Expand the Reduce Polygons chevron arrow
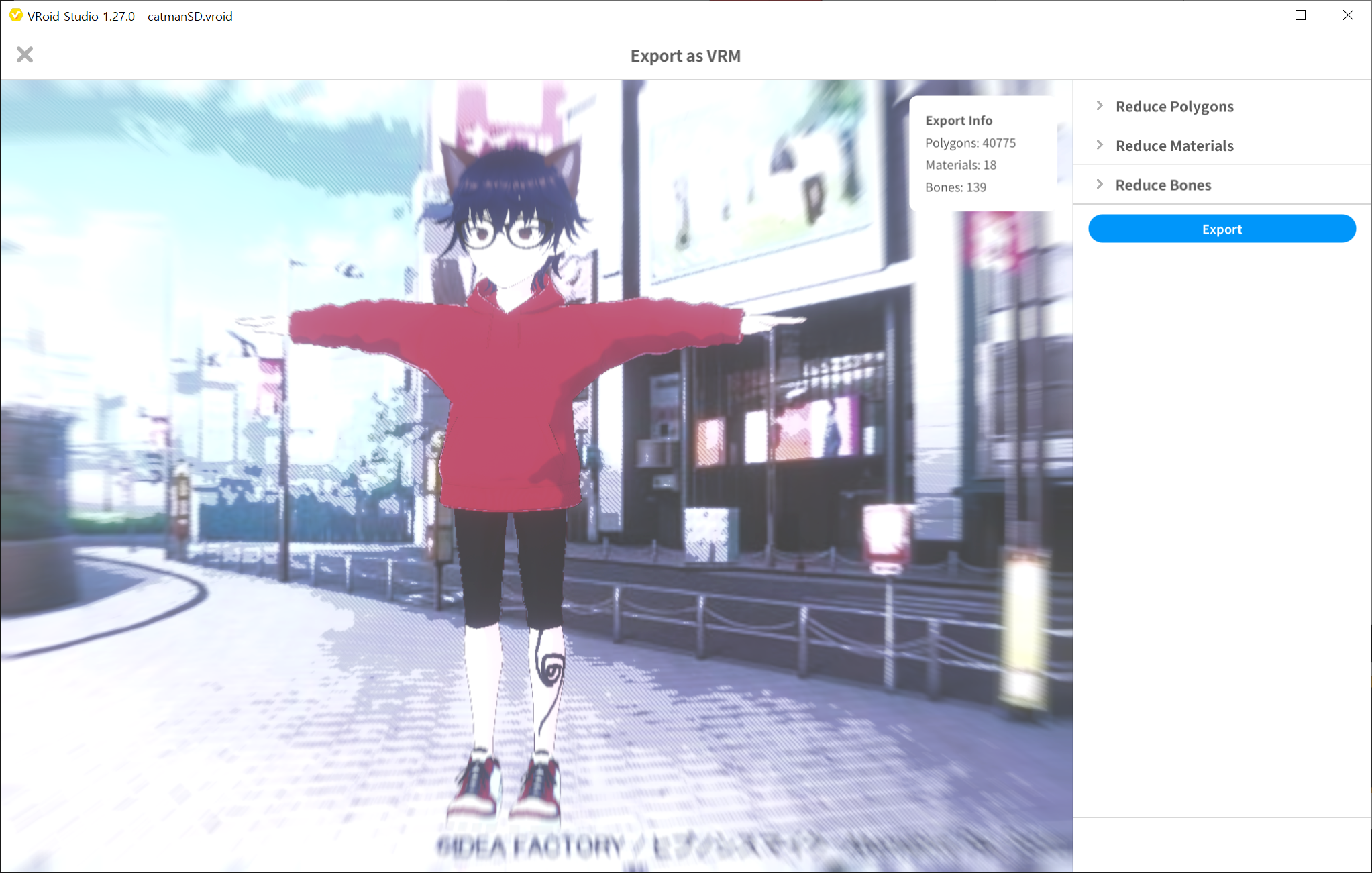1372x873 pixels. (x=1100, y=106)
